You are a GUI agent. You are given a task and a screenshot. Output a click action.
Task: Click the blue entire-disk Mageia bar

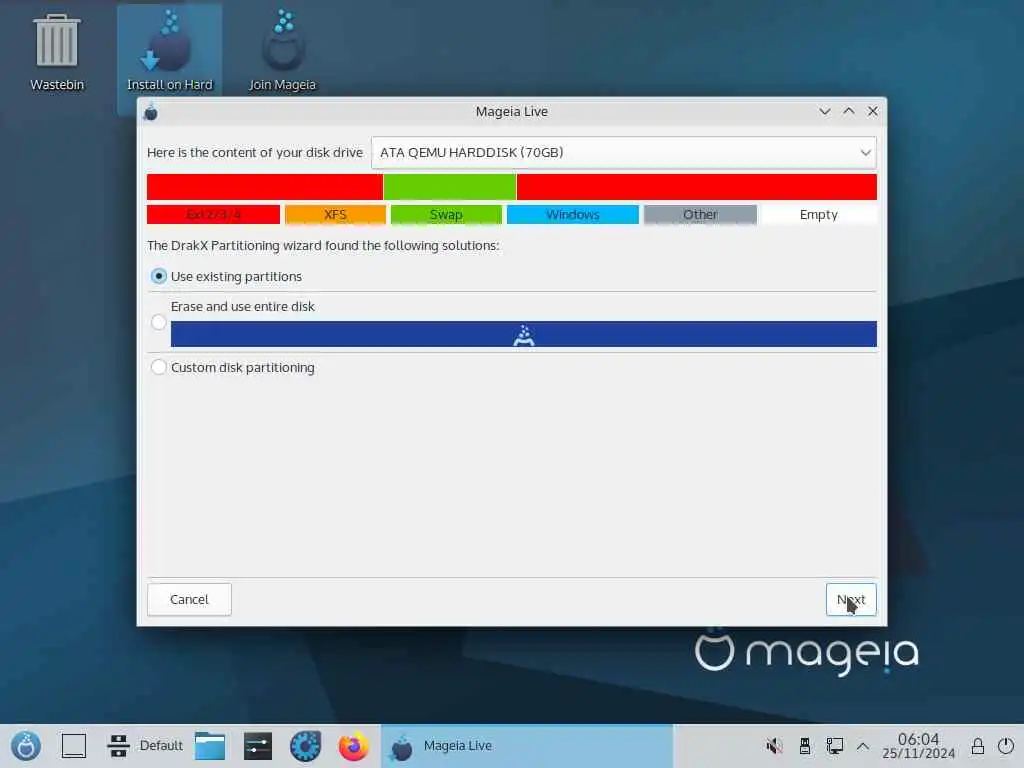(524, 334)
